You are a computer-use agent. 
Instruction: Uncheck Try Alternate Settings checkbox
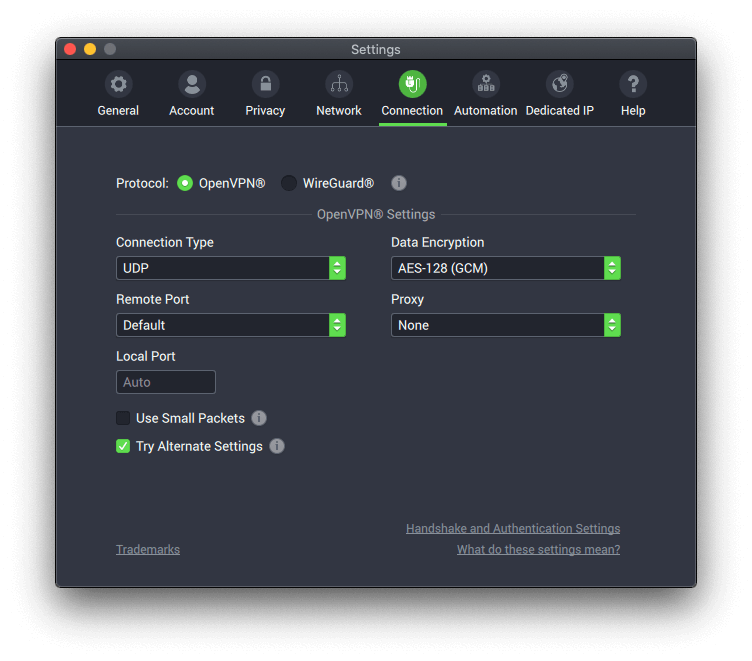click(x=123, y=446)
